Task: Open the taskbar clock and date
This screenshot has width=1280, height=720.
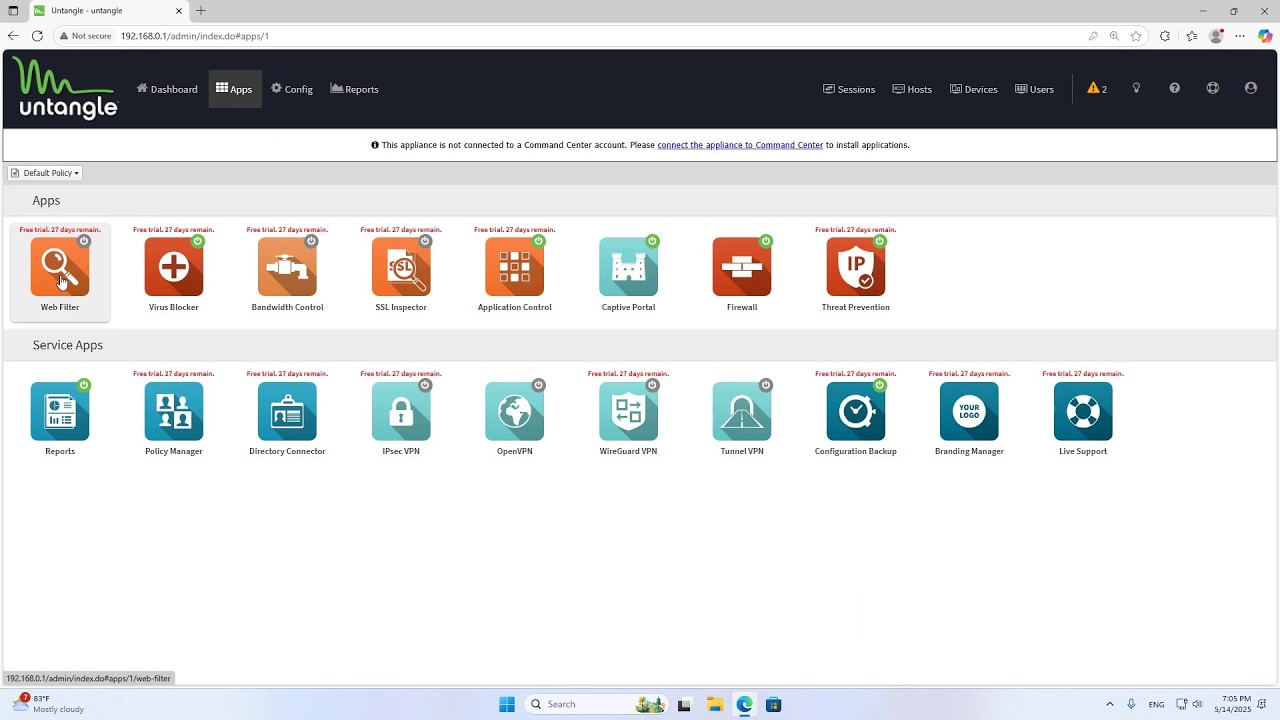Action: point(1233,704)
